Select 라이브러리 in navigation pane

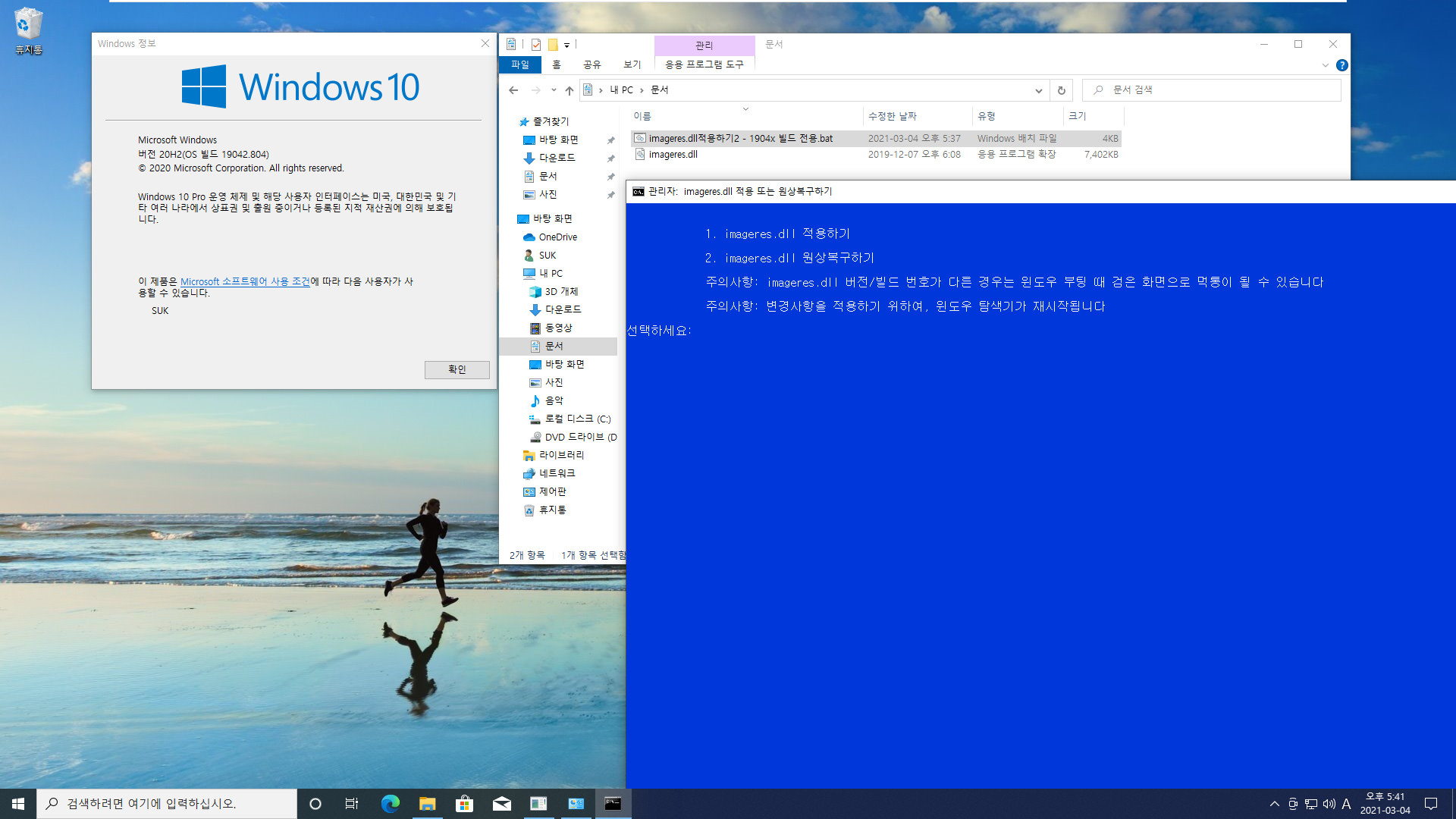[561, 456]
